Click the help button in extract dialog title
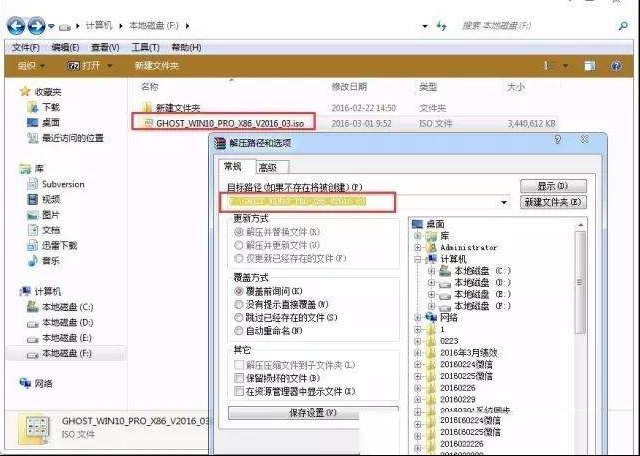This screenshot has width=640, height=456. [x=558, y=140]
